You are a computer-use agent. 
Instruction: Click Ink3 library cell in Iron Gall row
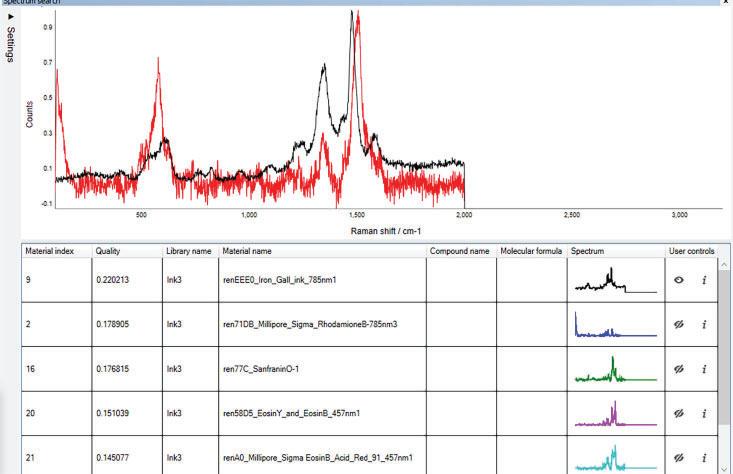coord(190,280)
